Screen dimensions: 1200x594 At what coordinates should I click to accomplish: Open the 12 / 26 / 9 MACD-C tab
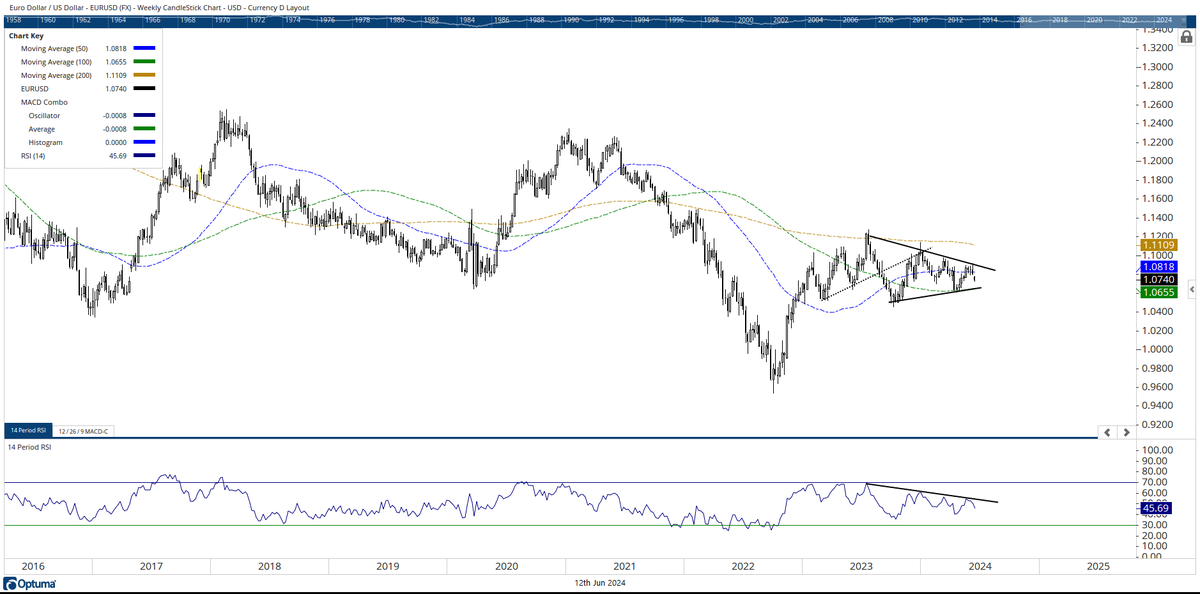83,430
